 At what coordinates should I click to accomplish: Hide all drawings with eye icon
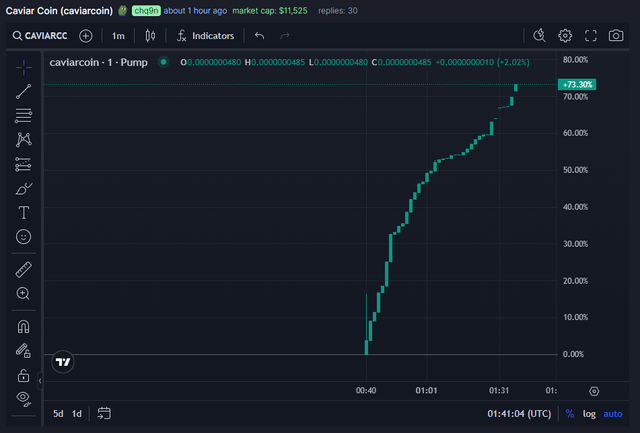point(24,398)
